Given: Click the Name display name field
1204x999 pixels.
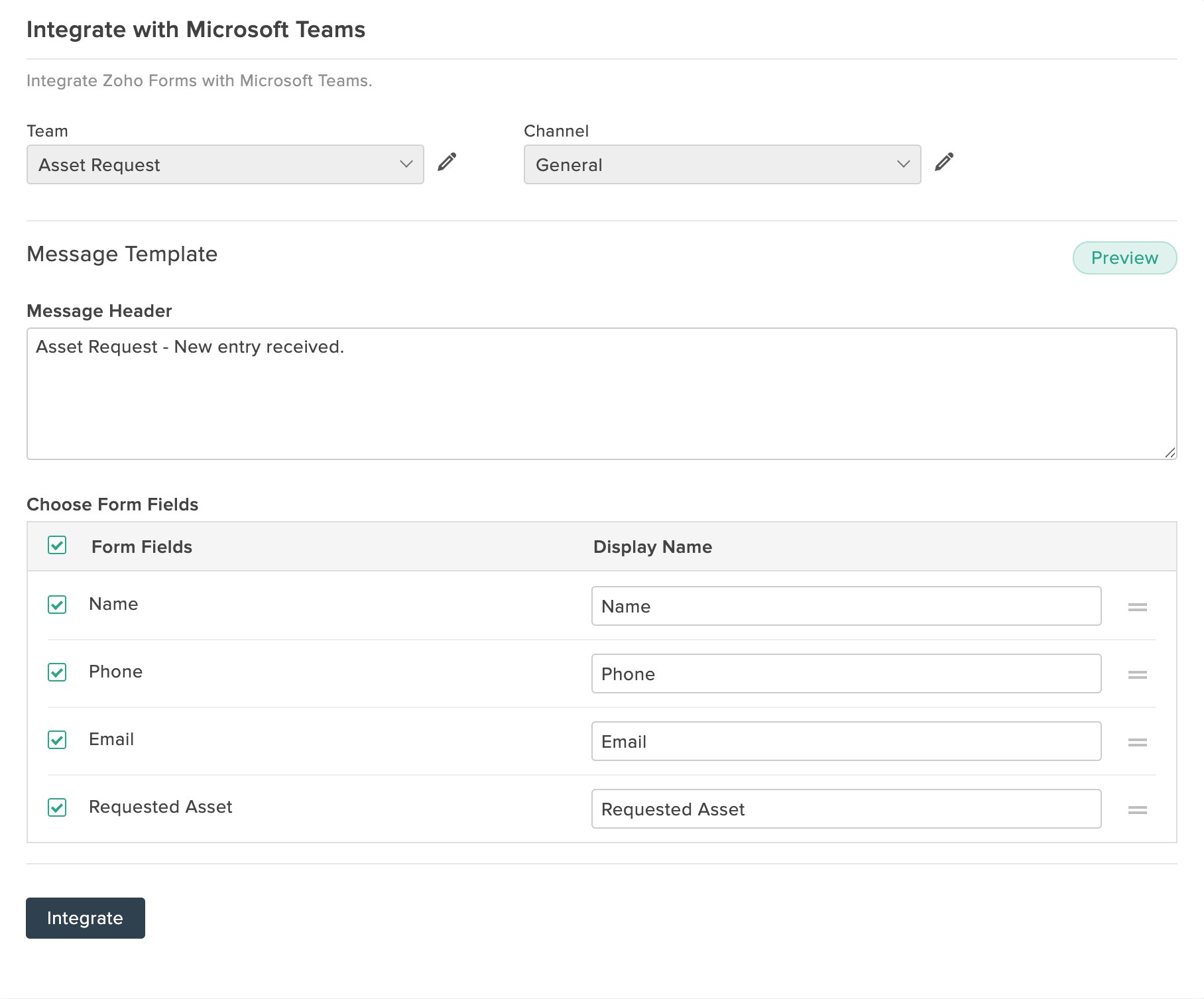Looking at the screenshot, I should point(846,606).
